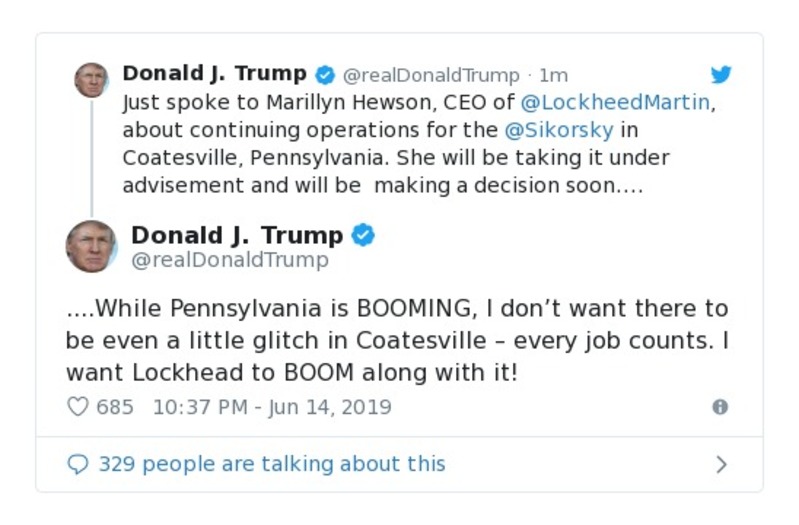
Task: Click the 1m time stamp of the first tweet
Action: (553, 75)
